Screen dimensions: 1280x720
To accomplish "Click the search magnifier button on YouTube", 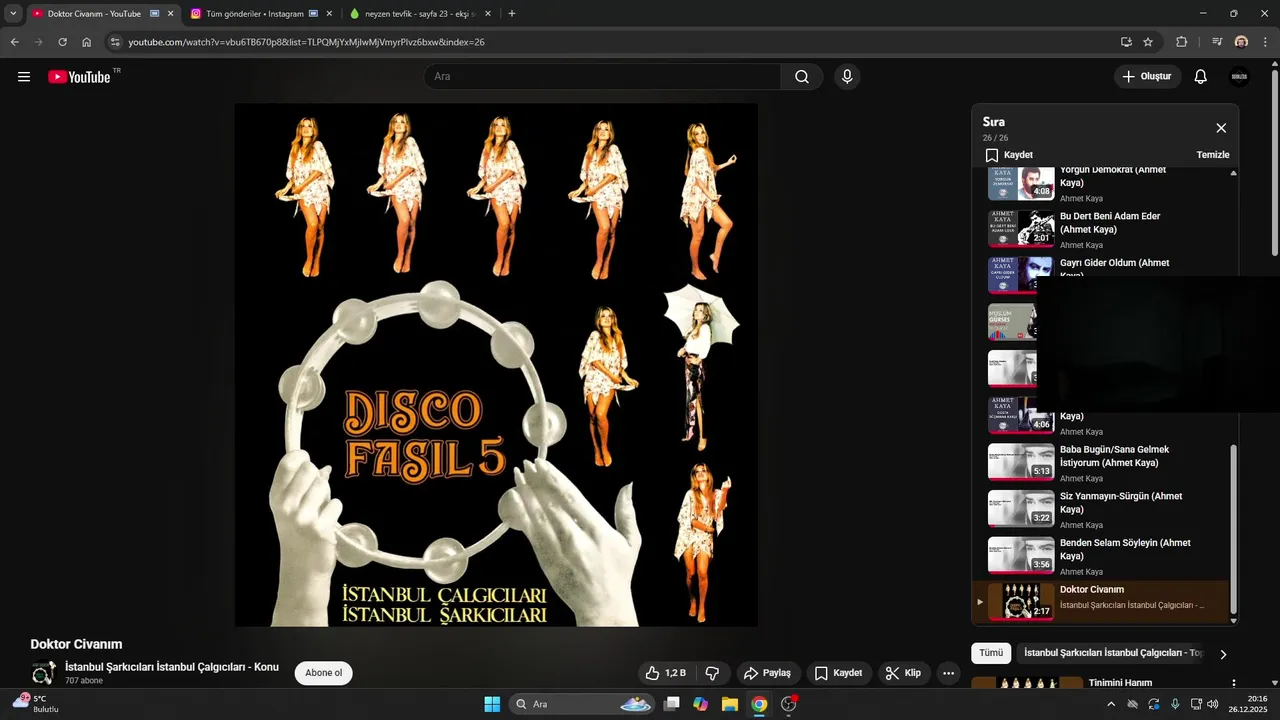I will click(802, 77).
